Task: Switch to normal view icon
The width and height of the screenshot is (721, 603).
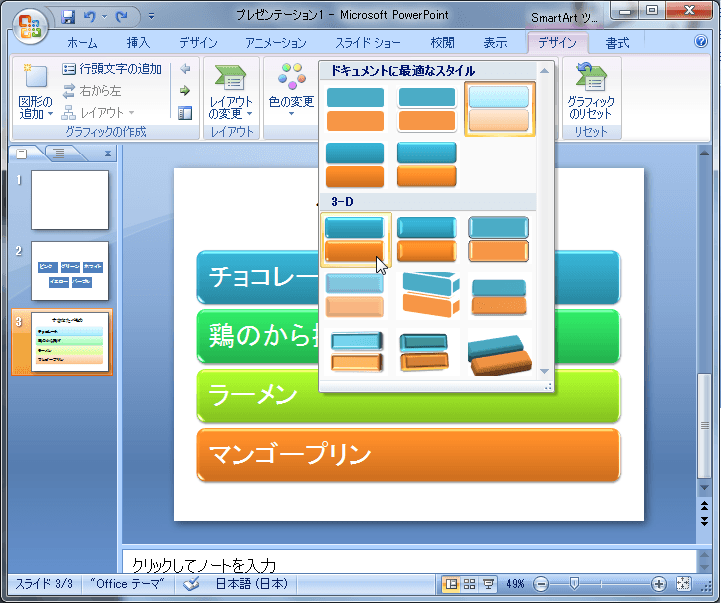Action: pos(452,584)
